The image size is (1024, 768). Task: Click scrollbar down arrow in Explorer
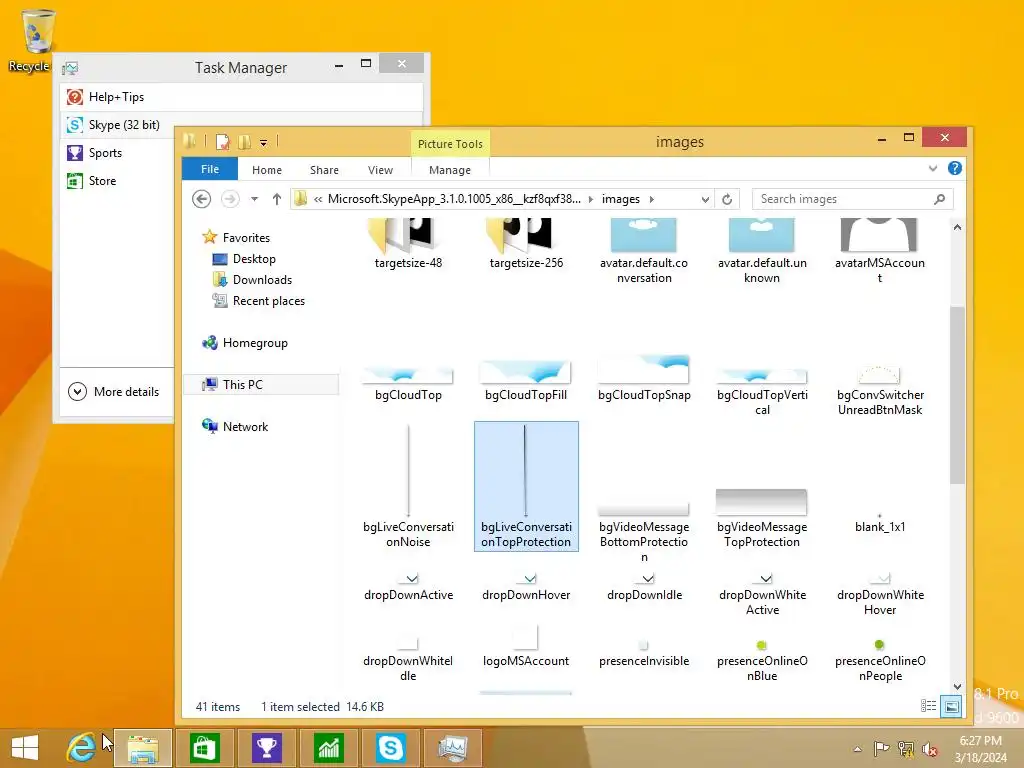[x=957, y=686]
